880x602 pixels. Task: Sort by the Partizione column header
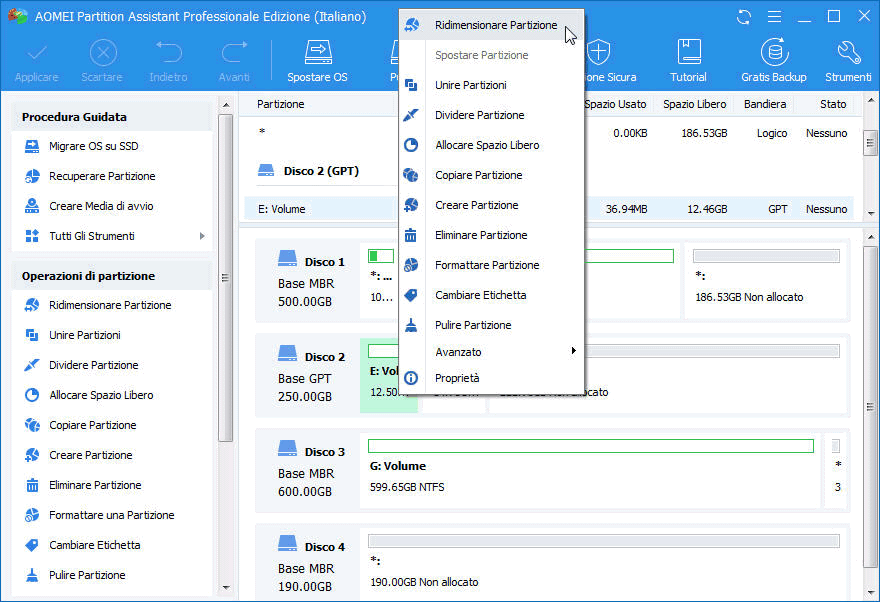pyautogui.click(x=281, y=104)
